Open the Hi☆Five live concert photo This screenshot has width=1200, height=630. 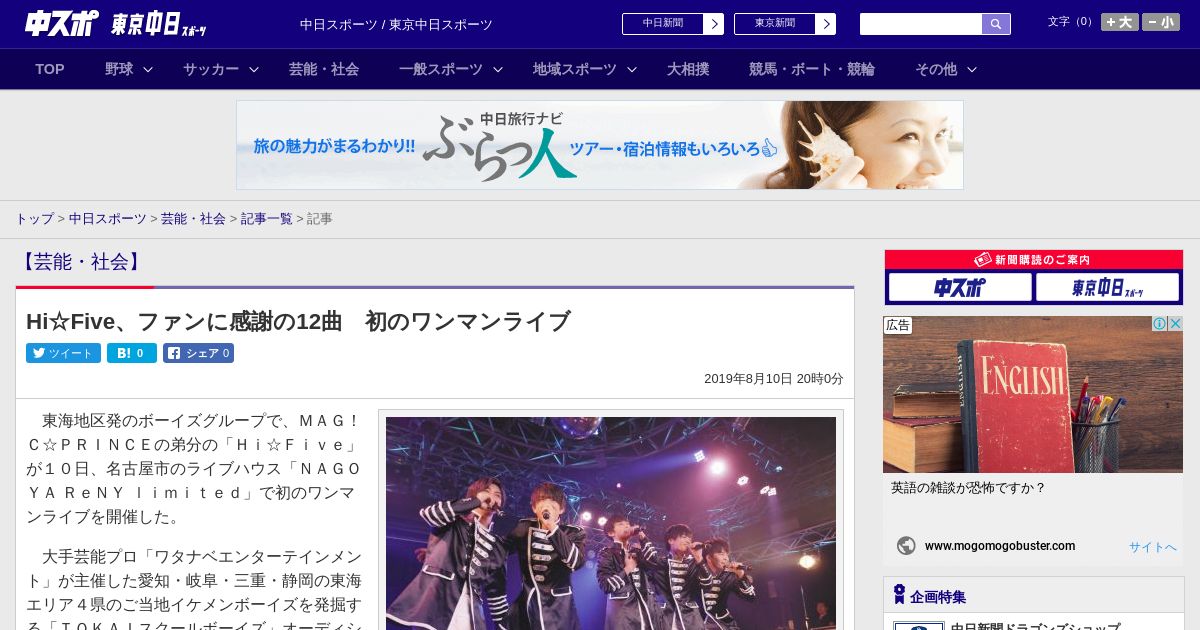point(611,523)
